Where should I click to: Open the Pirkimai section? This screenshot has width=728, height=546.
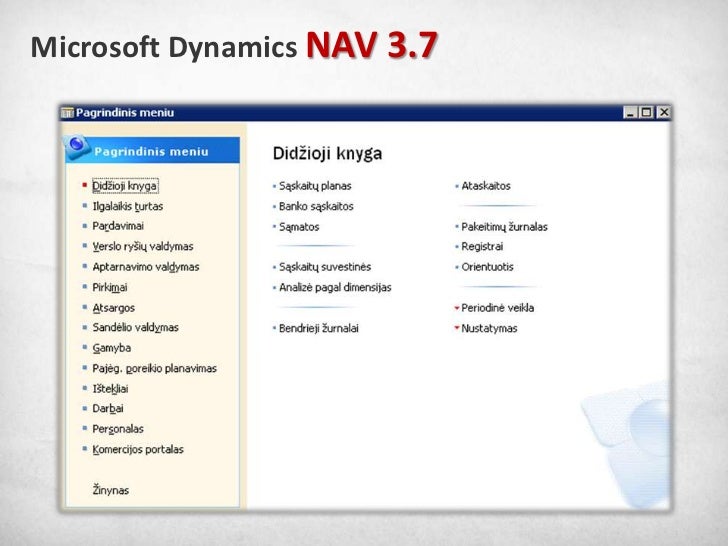pyautogui.click(x=110, y=287)
